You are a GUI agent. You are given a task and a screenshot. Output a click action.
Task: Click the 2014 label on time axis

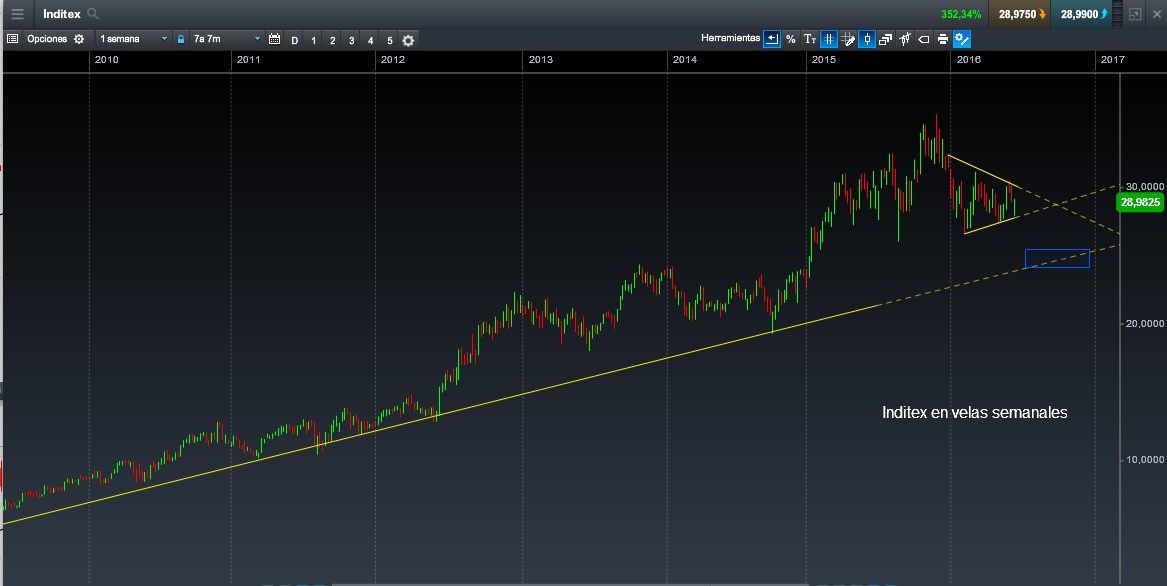coord(685,60)
